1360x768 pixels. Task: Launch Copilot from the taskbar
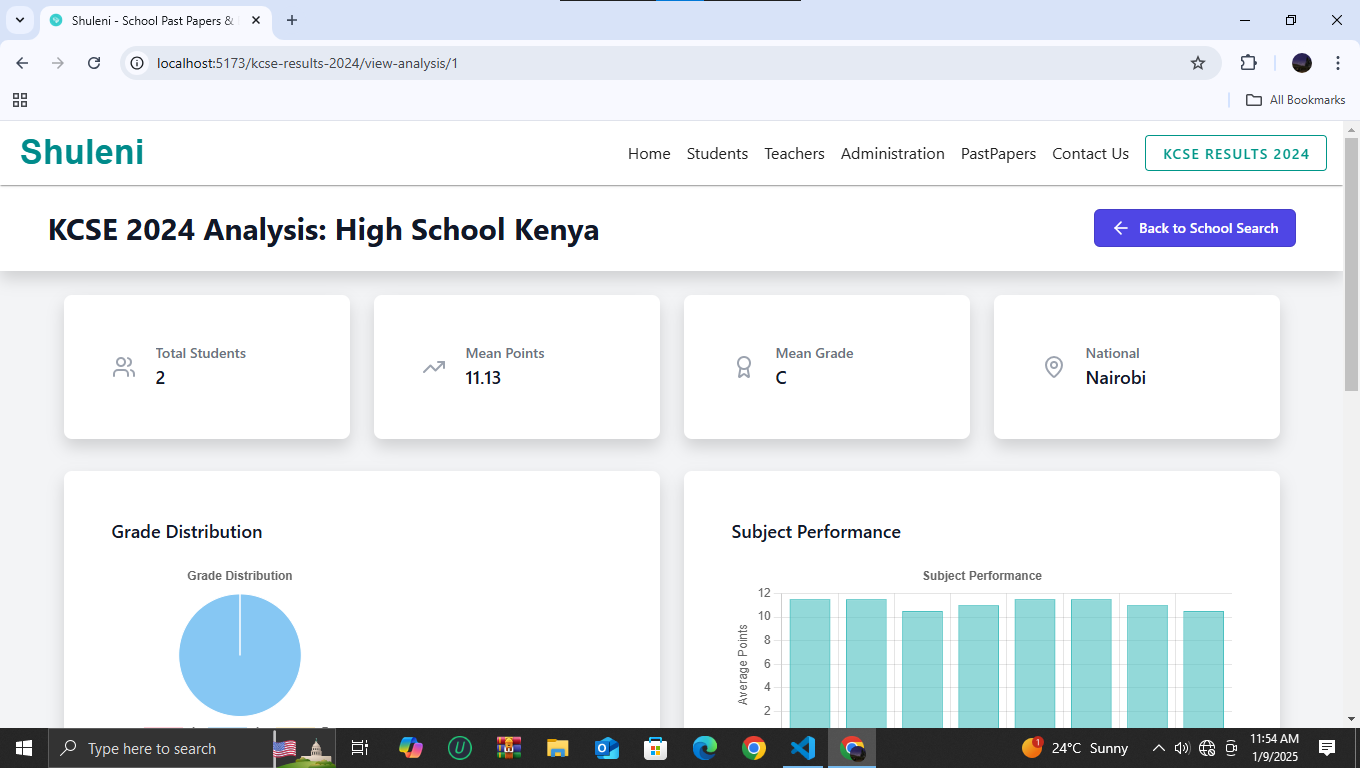(x=410, y=748)
